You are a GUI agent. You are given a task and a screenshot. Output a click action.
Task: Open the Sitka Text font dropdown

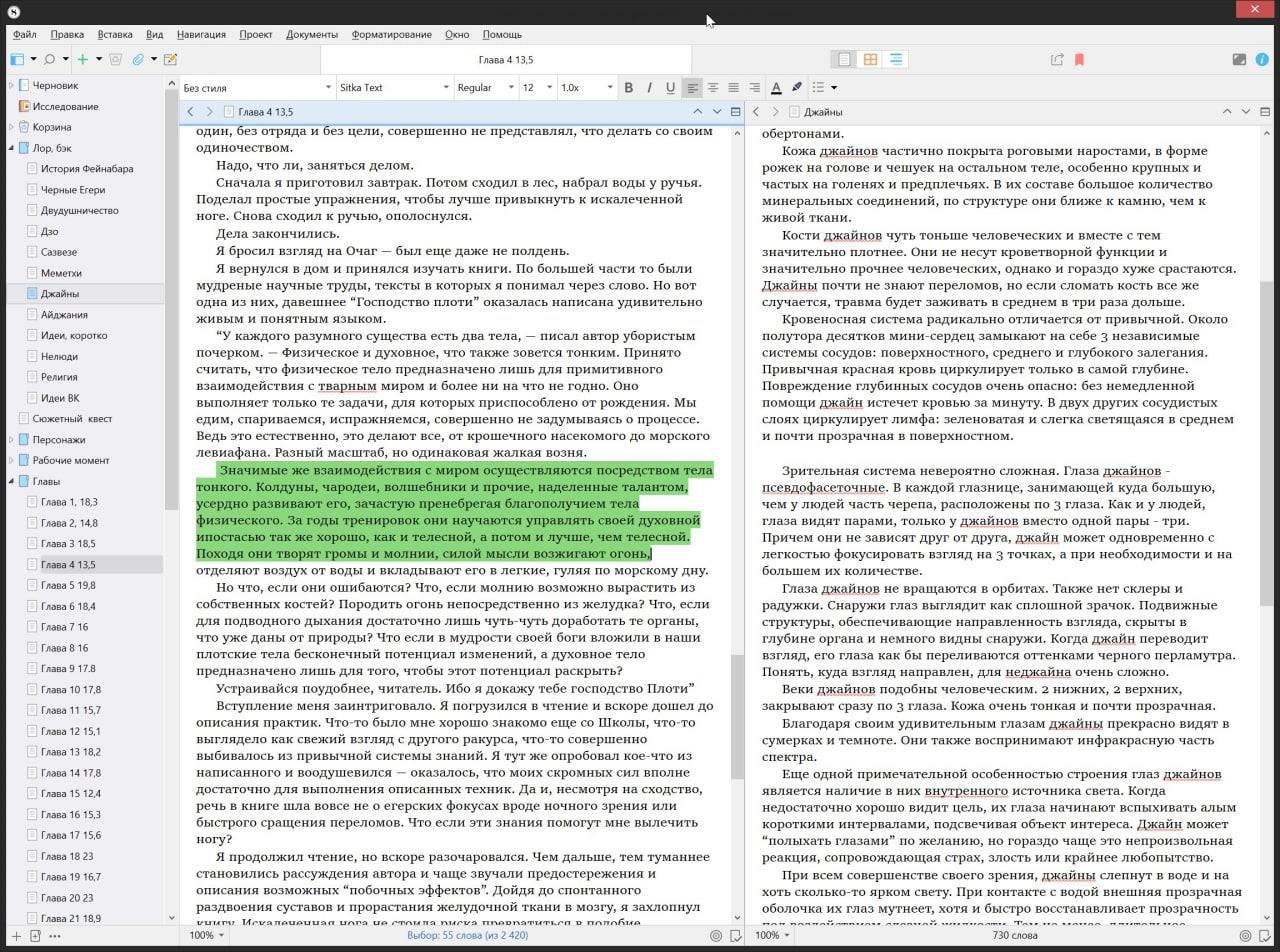[394, 87]
